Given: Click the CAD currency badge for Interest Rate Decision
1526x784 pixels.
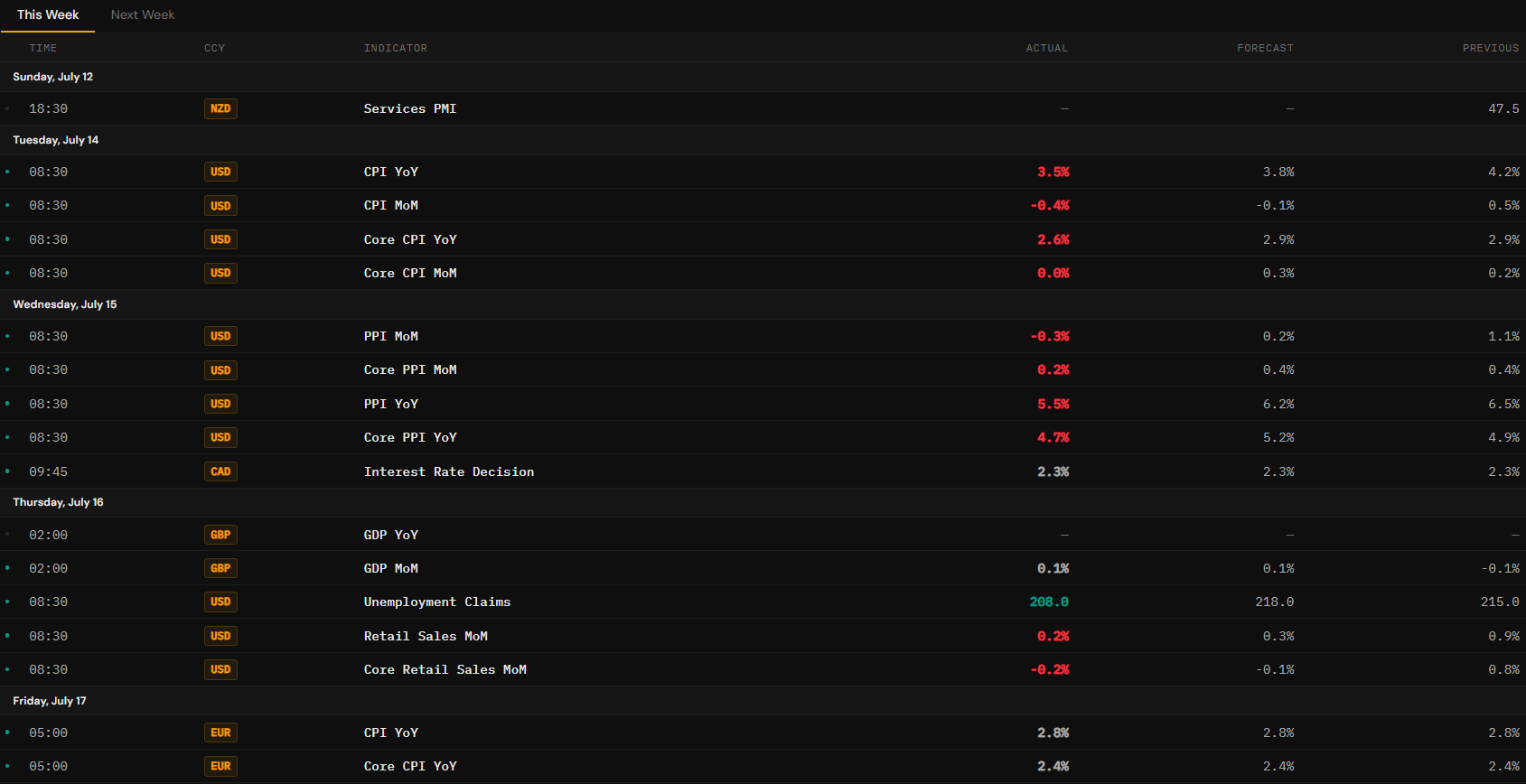Looking at the screenshot, I should pyautogui.click(x=220, y=471).
